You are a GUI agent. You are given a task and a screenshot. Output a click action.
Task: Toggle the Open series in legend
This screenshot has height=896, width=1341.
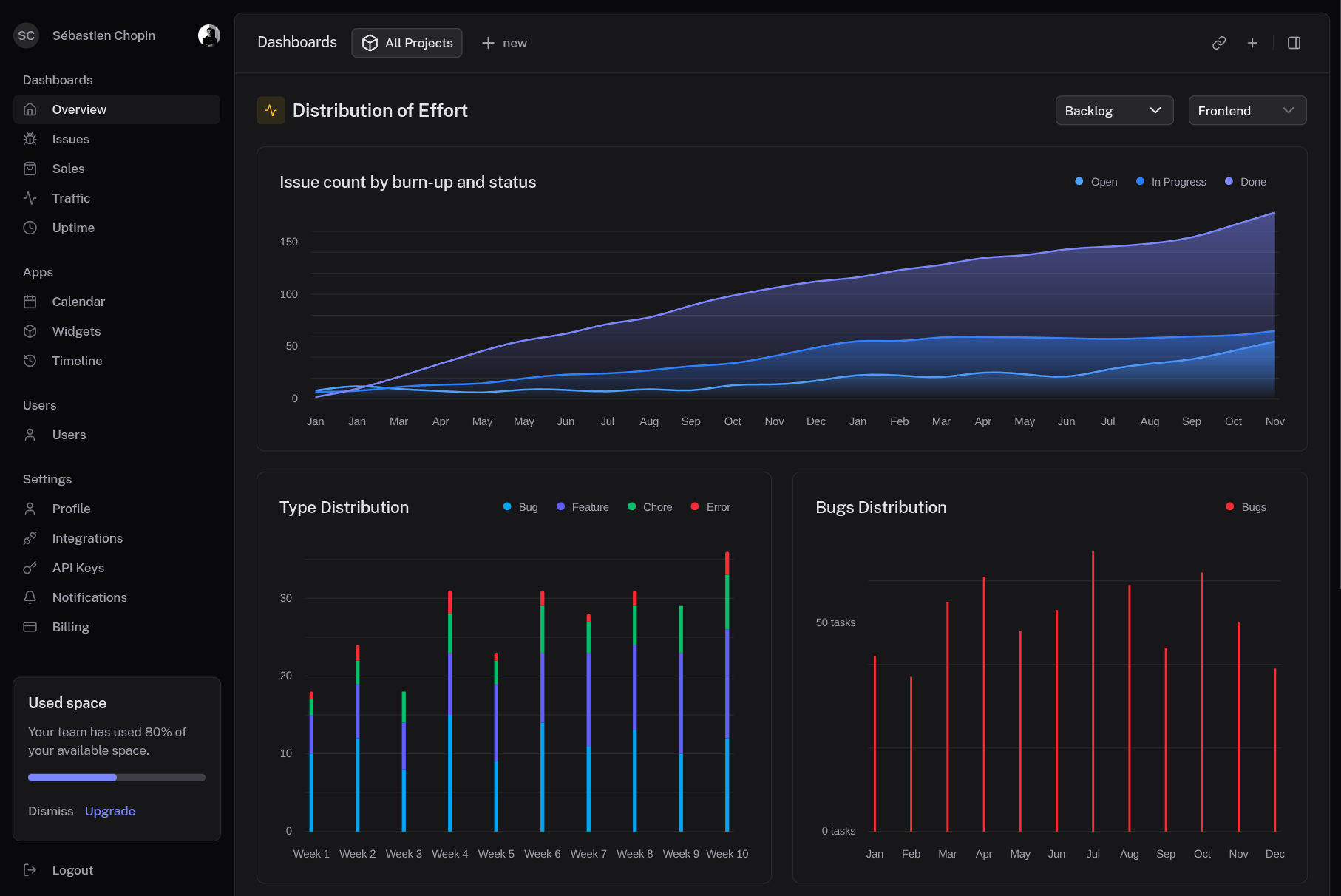(x=1096, y=182)
